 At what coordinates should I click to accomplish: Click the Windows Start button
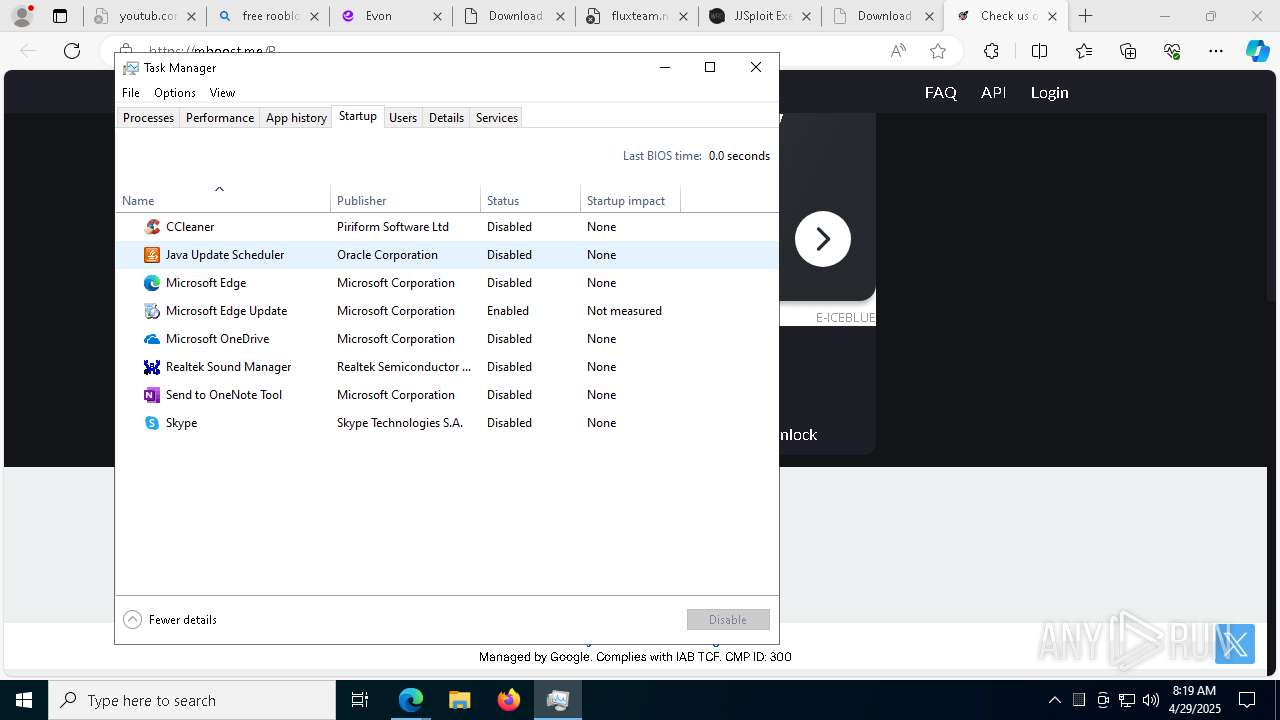point(24,700)
